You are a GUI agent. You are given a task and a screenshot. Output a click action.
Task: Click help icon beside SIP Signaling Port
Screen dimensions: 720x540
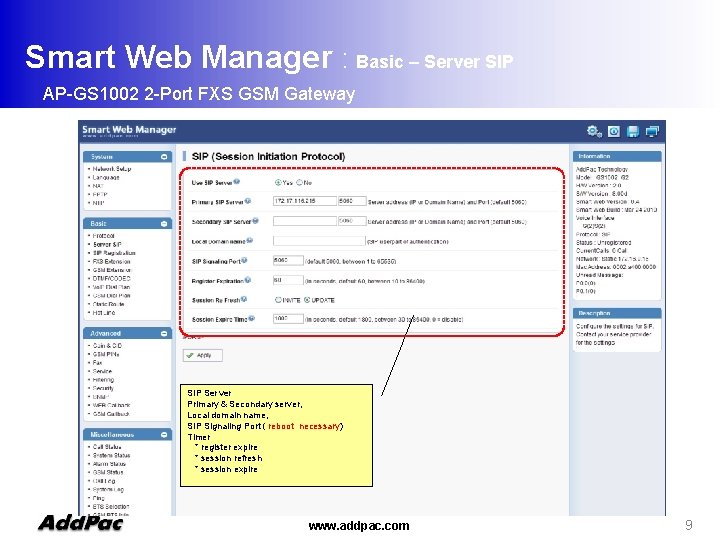pyautogui.click(x=244, y=260)
